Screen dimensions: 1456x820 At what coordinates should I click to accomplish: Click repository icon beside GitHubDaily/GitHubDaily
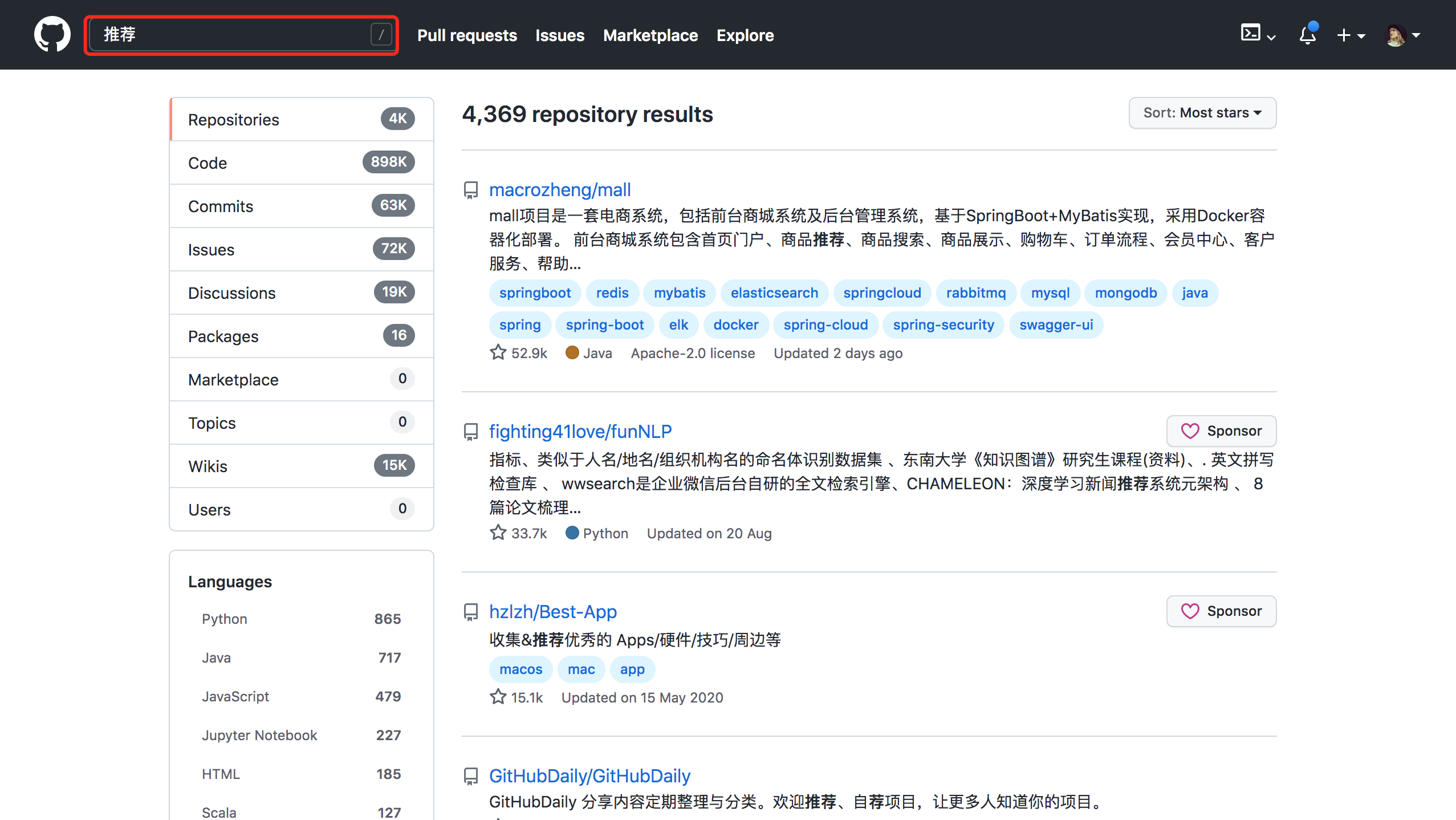(x=471, y=776)
